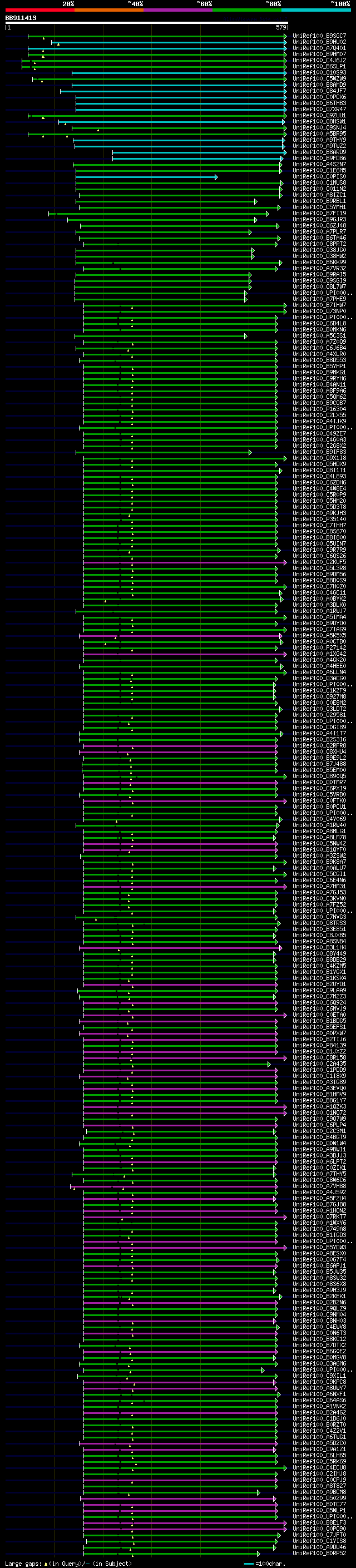
Task: Click hit label UniRef100_C9XIL1
Action: click(x=319, y=1376)
